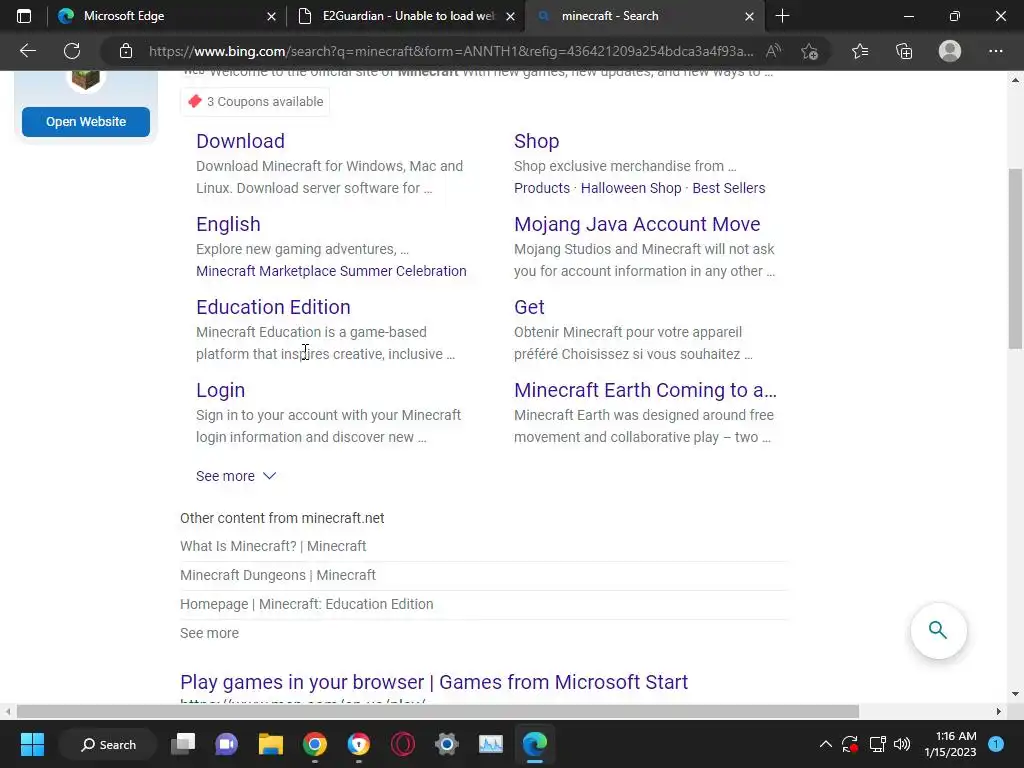Viewport: 1024px width, 768px height.
Task: Switch to E2Guardian Unable to load tab
Action: pyautogui.click(x=406, y=16)
